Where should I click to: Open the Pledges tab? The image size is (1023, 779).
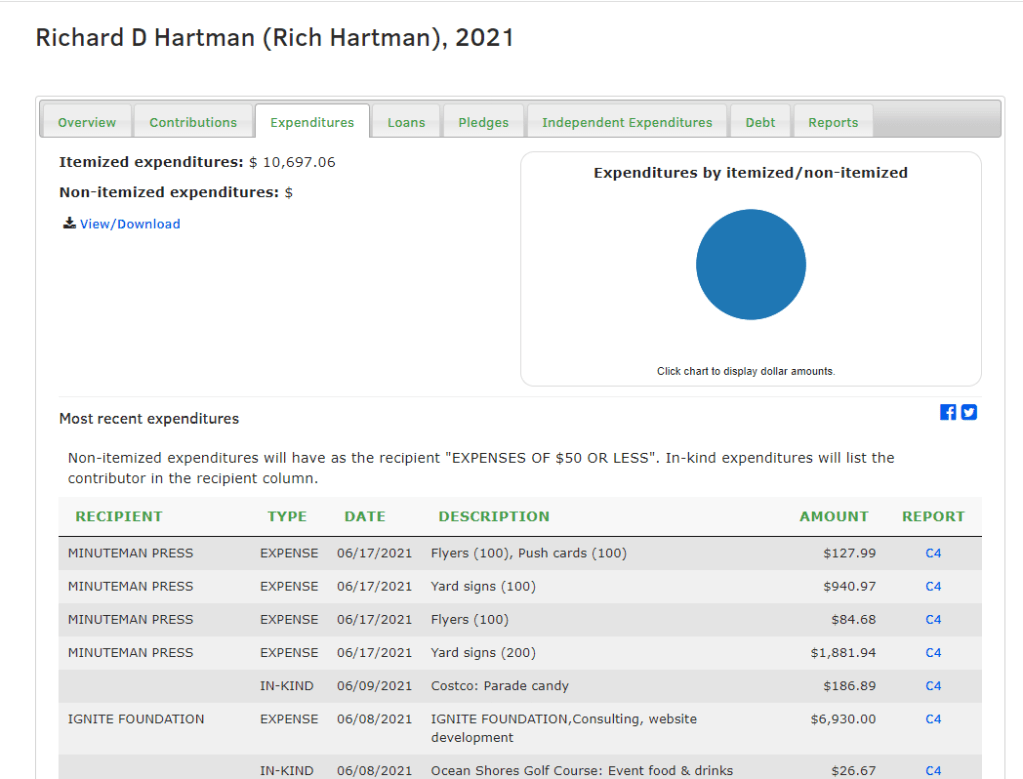[x=483, y=122]
